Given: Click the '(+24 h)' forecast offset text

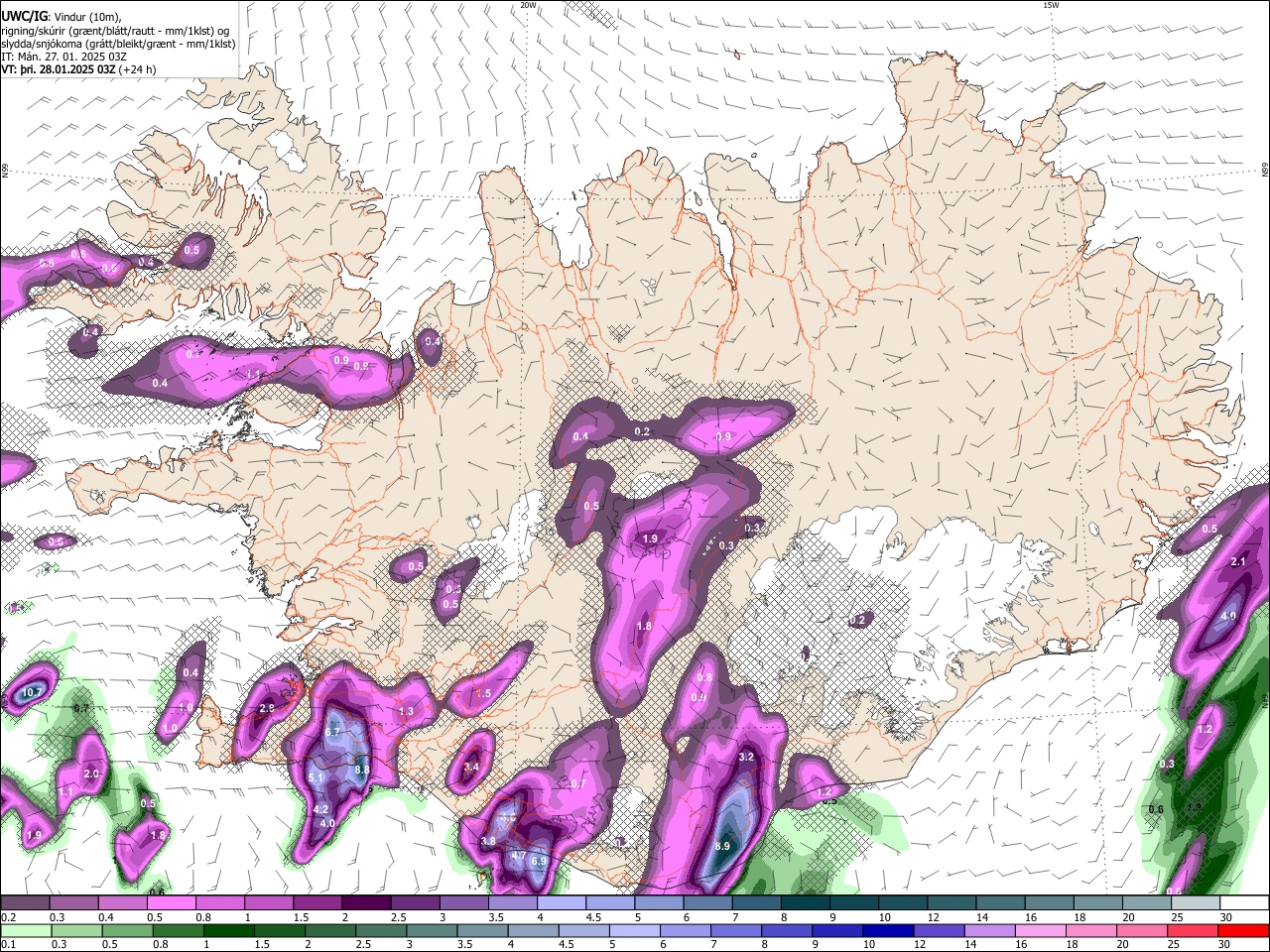Looking at the screenshot, I should tap(137, 70).
